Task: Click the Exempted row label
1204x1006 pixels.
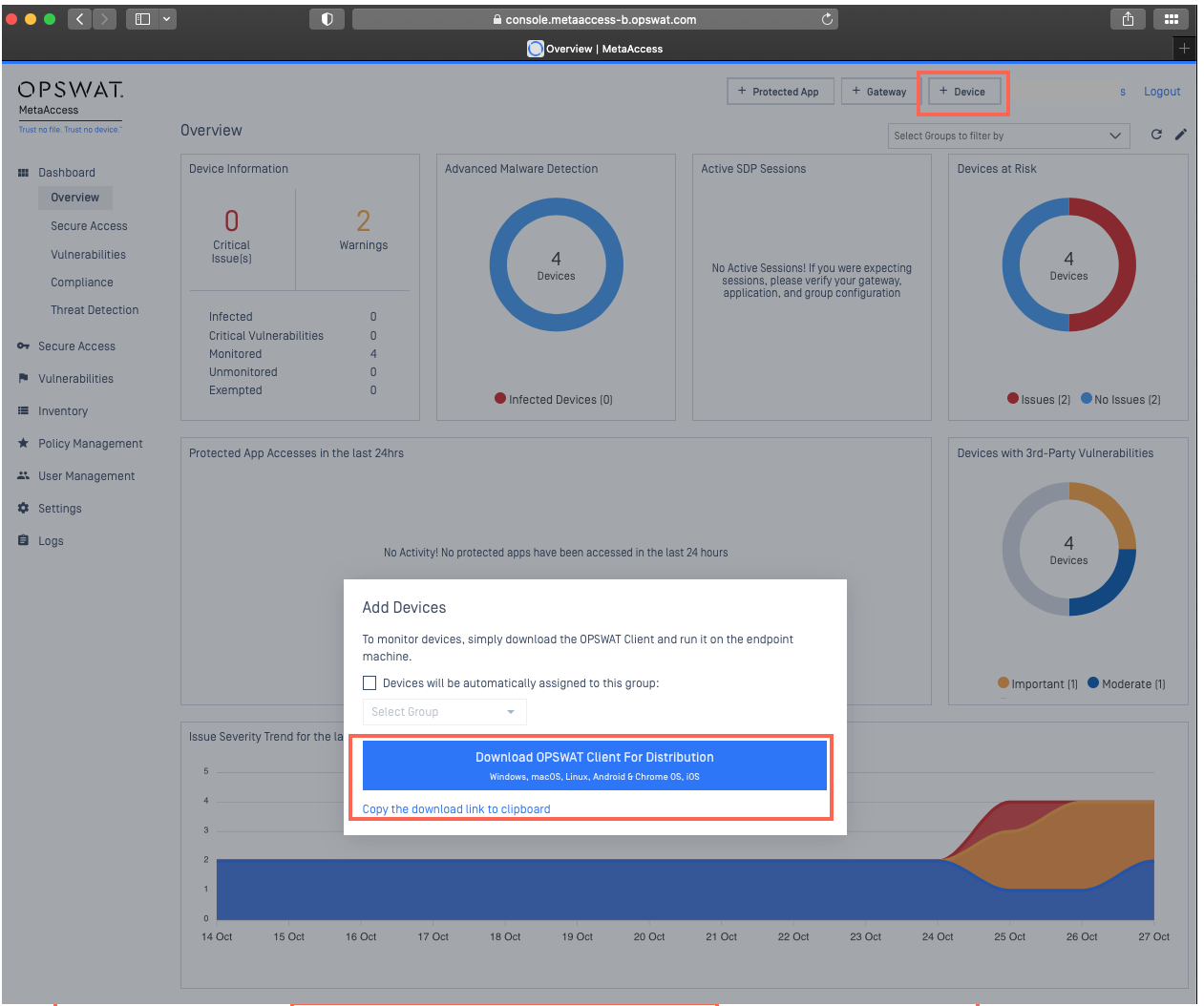Action: coord(236,390)
